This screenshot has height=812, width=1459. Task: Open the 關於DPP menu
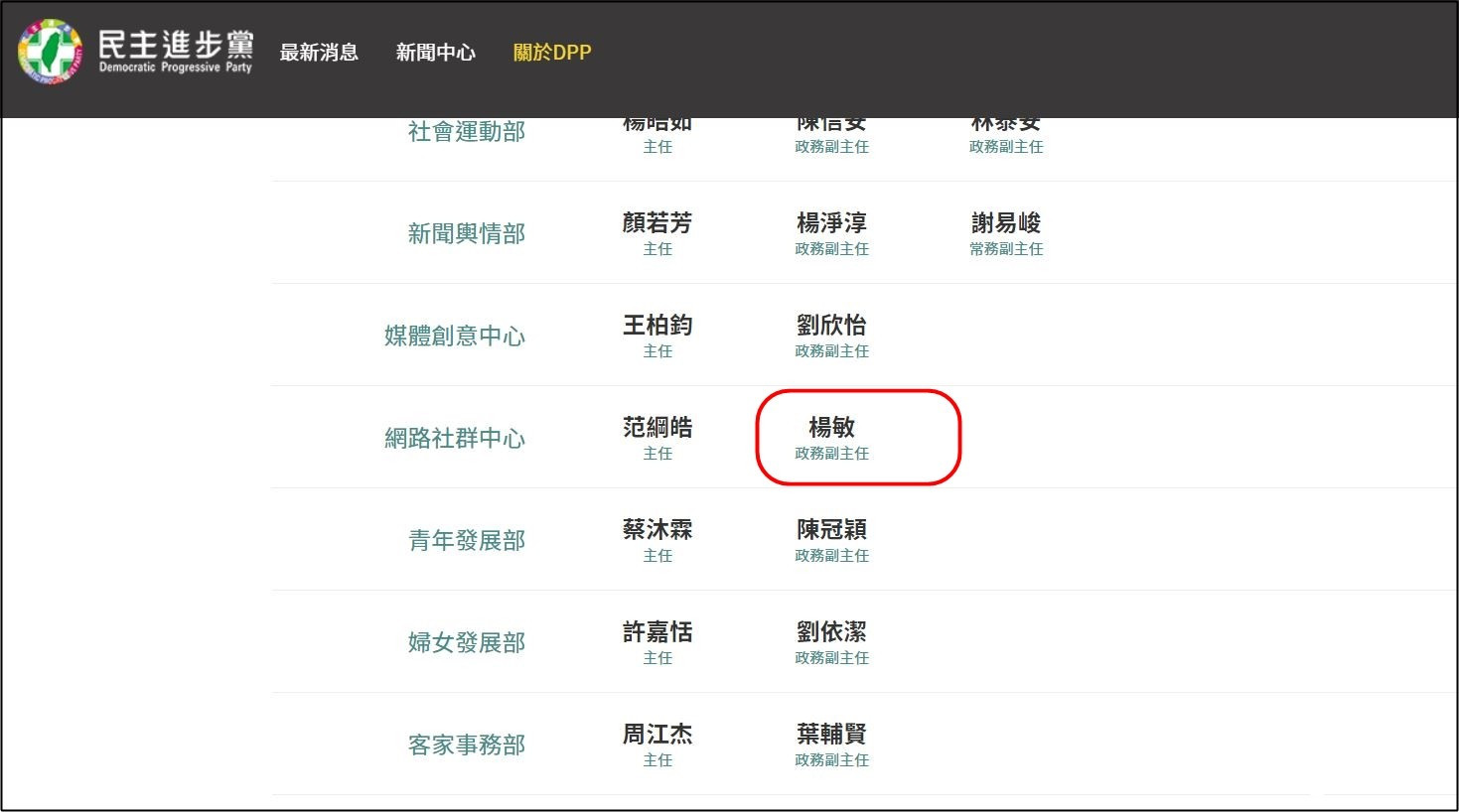click(552, 53)
